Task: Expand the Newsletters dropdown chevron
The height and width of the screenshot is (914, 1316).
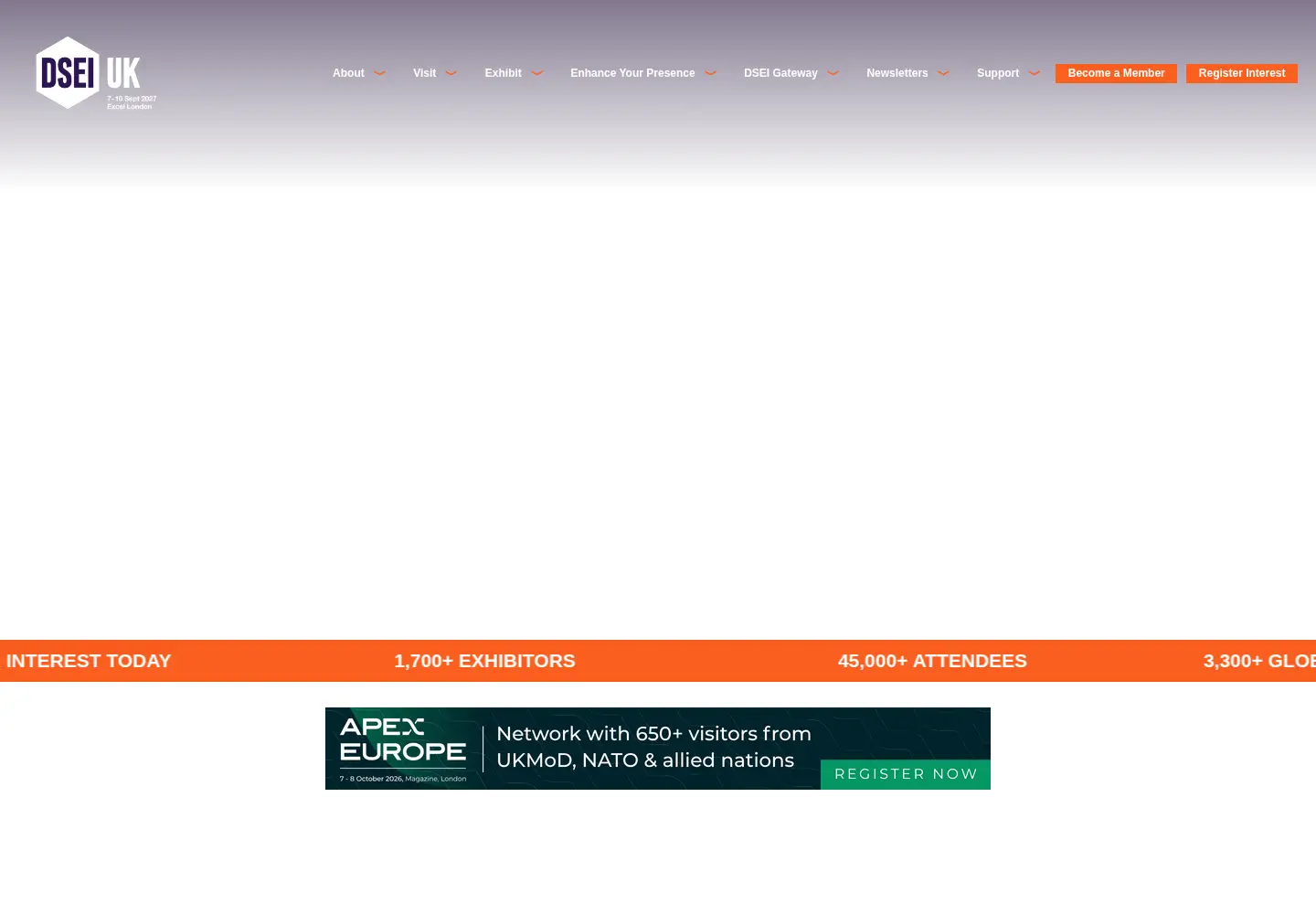Action: click(x=943, y=73)
